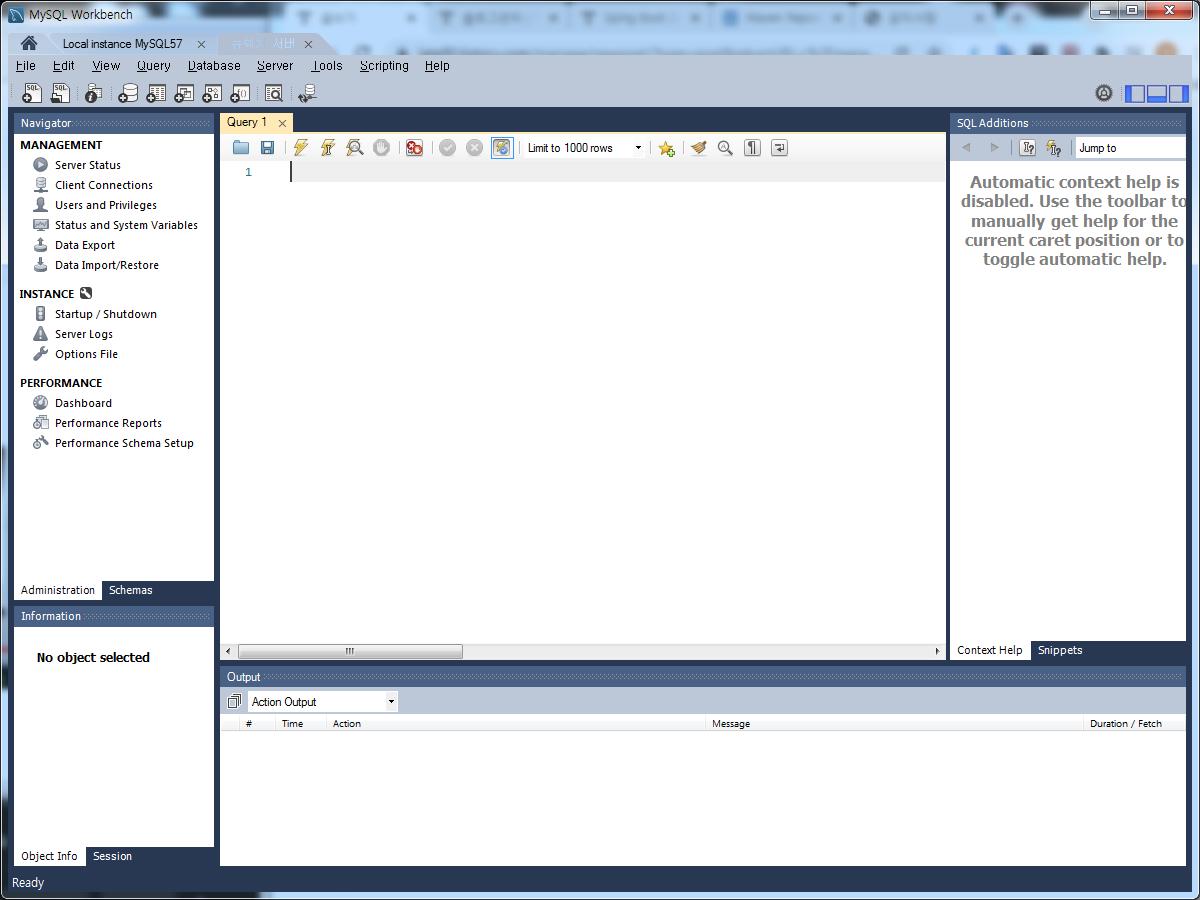Image resolution: width=1200 pixels, height=900 pixels.
Task: Open Options File under Instance
Action: coord(86,354)
